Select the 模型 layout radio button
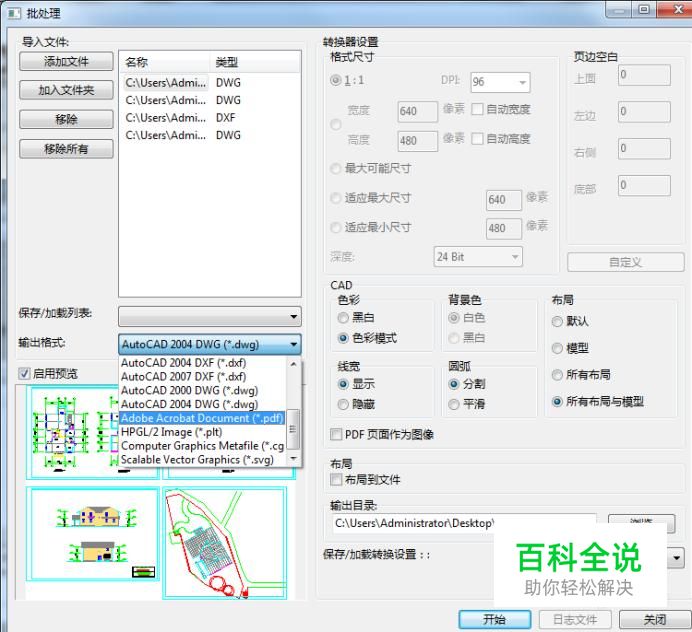Screen dimensions: 692x632 [x=557, y=348]
